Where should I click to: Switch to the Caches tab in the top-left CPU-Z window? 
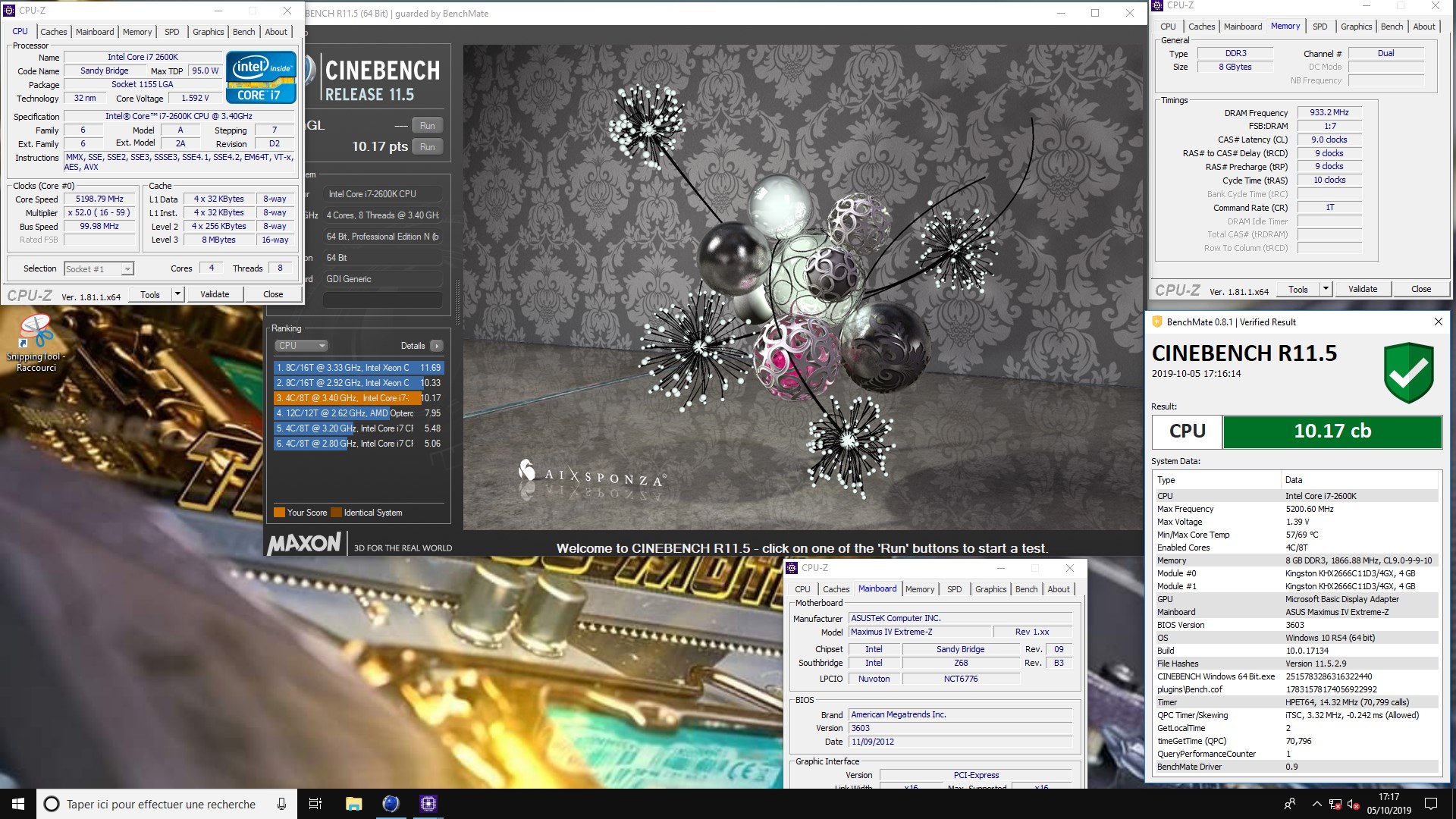pos(53,32)
